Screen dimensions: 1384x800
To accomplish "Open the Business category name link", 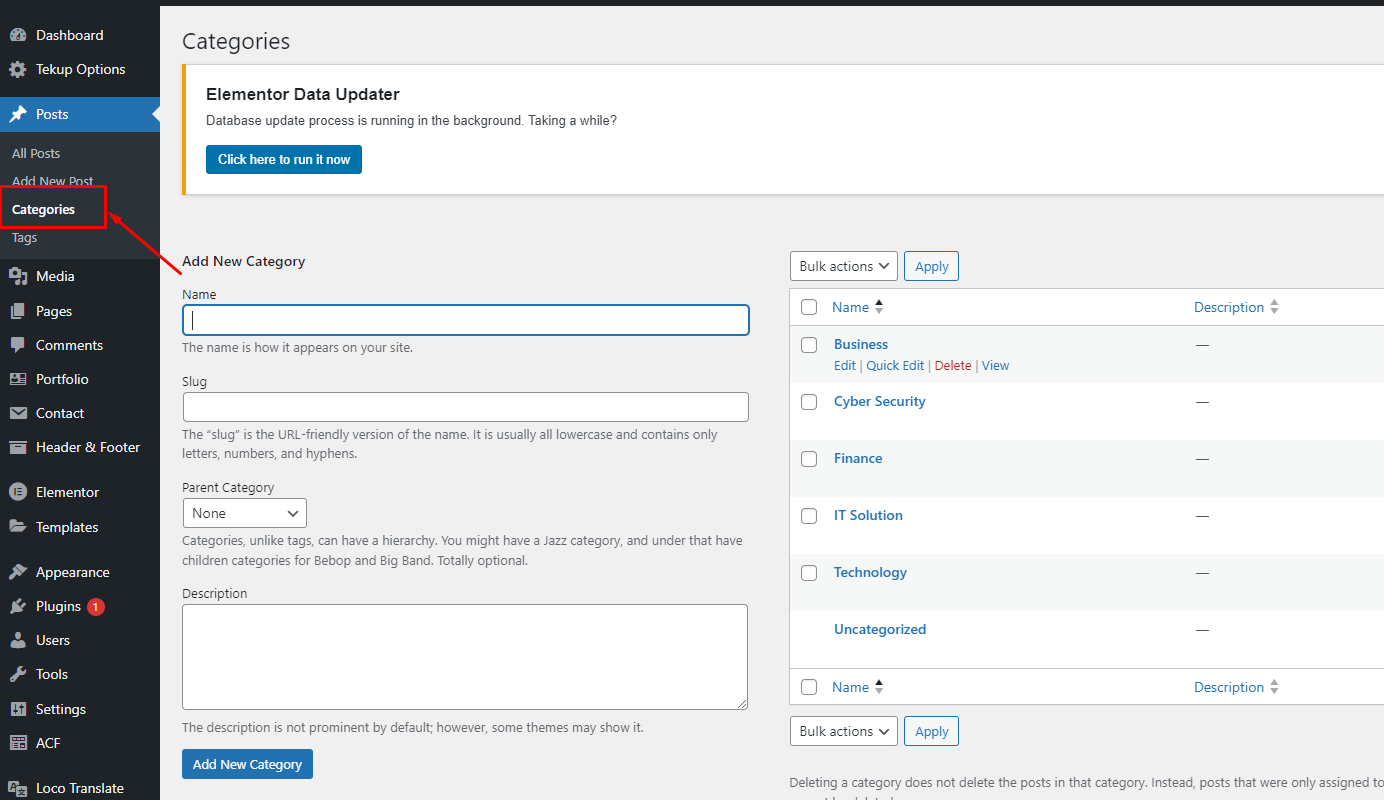I will click(x=861, y=344).
